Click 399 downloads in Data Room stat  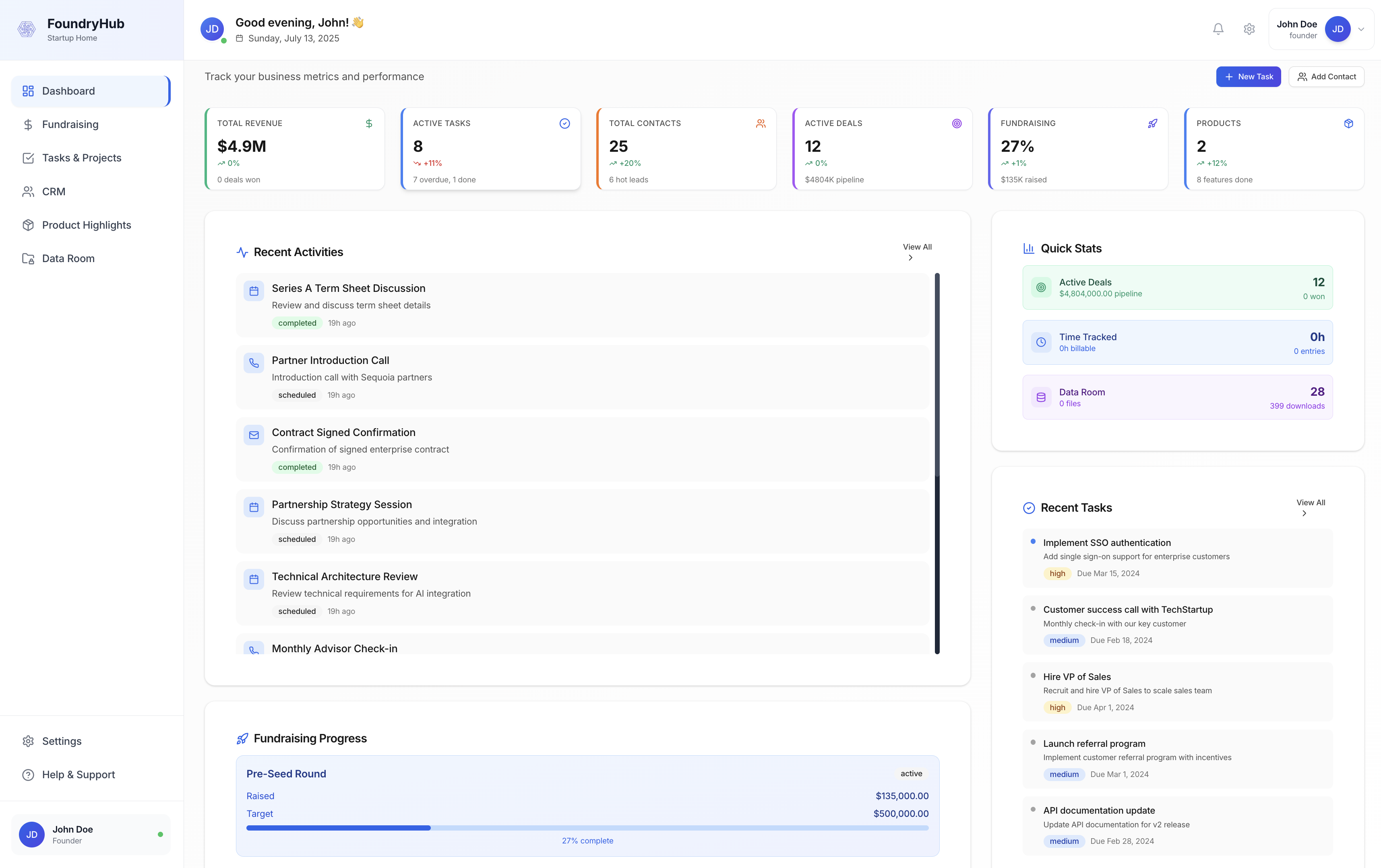pos(1297,406)
